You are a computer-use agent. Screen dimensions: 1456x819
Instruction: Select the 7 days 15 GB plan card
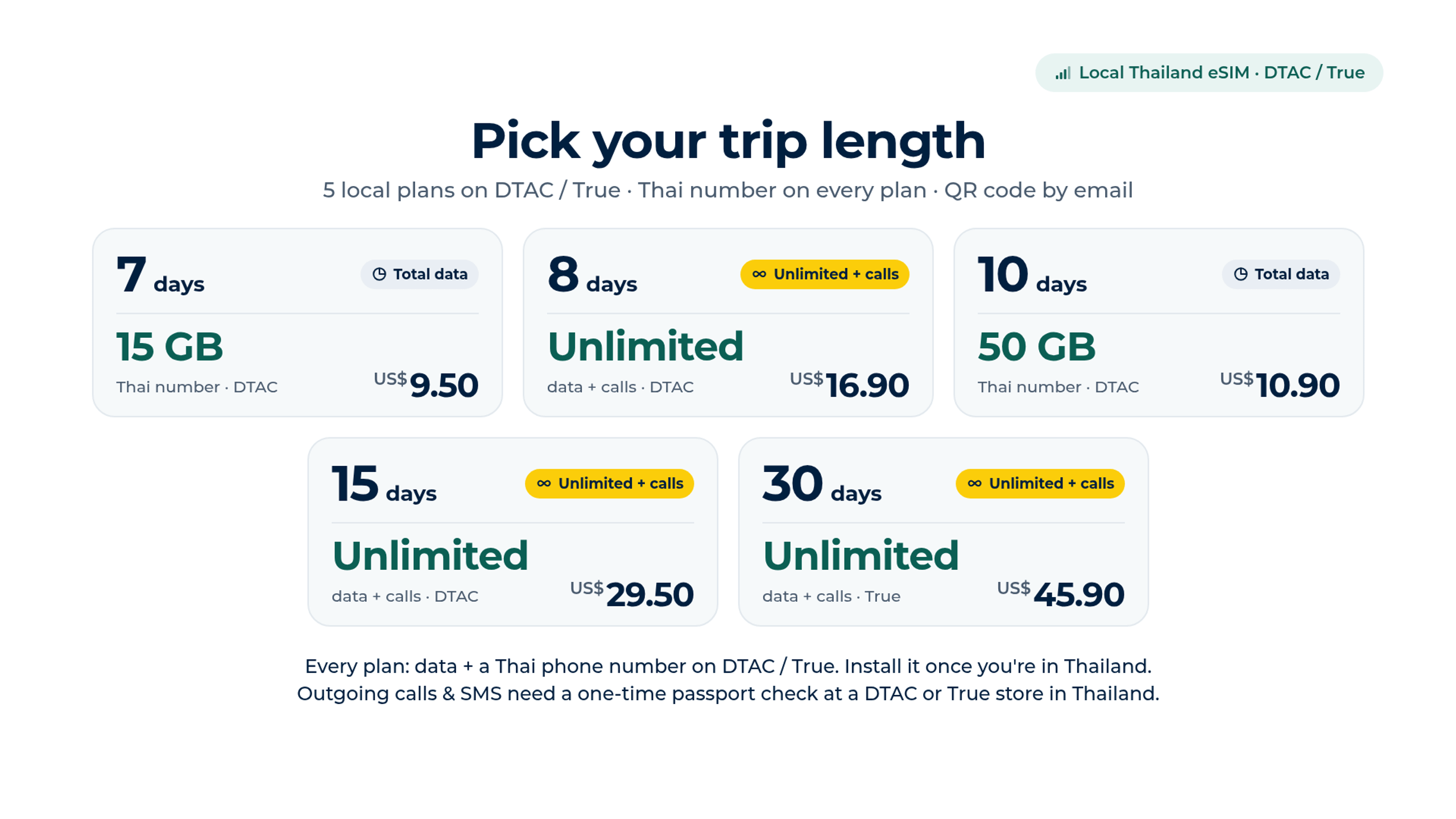(297, 322)
